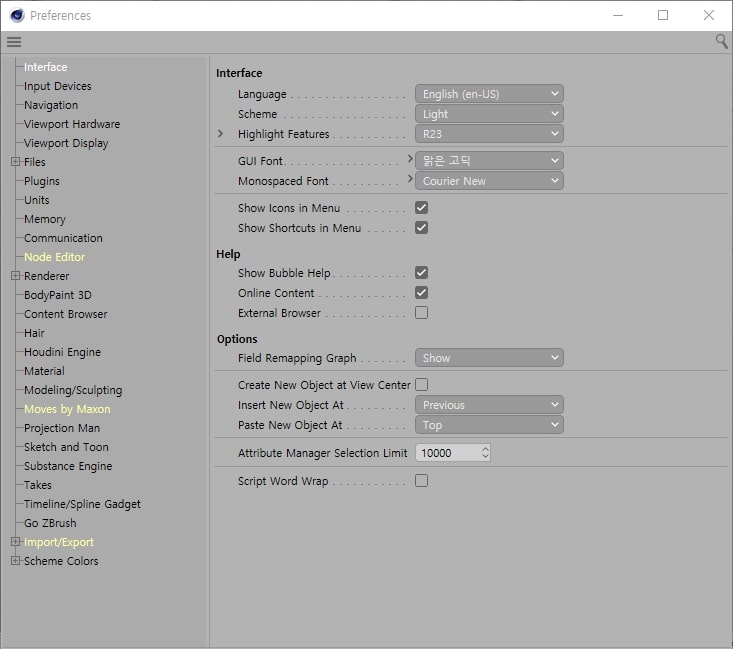
Task: Click stepper arrows of Selection Limit
Action: (x=485, y=453)
